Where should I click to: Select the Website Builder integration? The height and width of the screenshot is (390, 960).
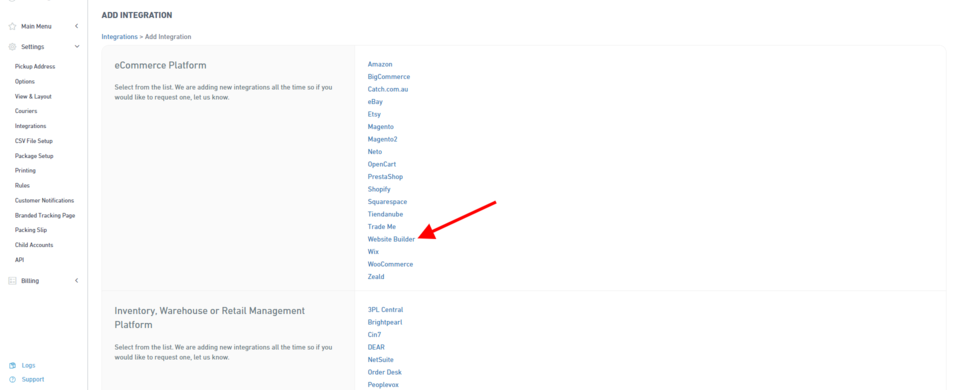(x=391, y=239)
